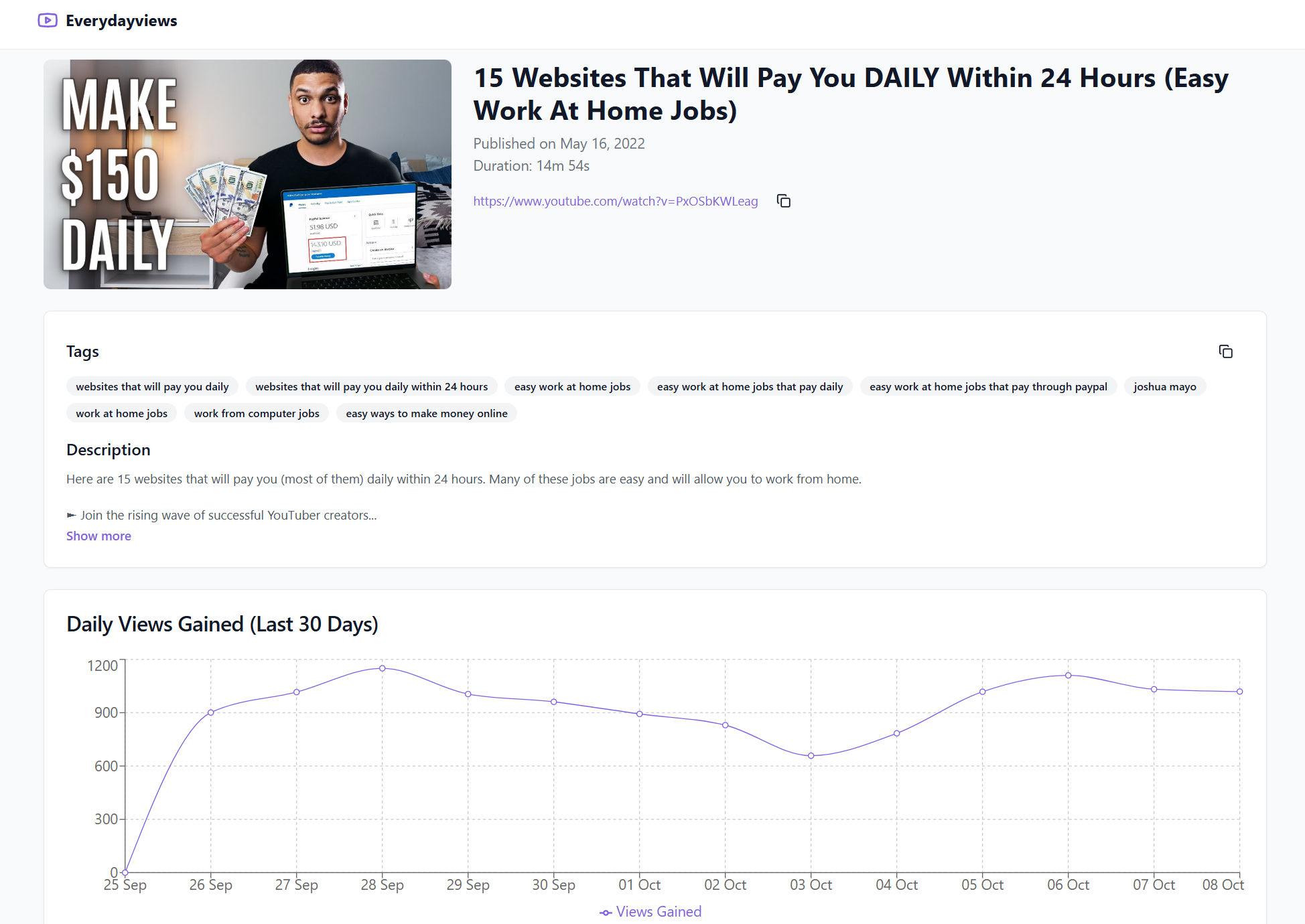Copy the YouTube video URL
The width and height of the screenshot is (1305, 924).
coord(783,201)
